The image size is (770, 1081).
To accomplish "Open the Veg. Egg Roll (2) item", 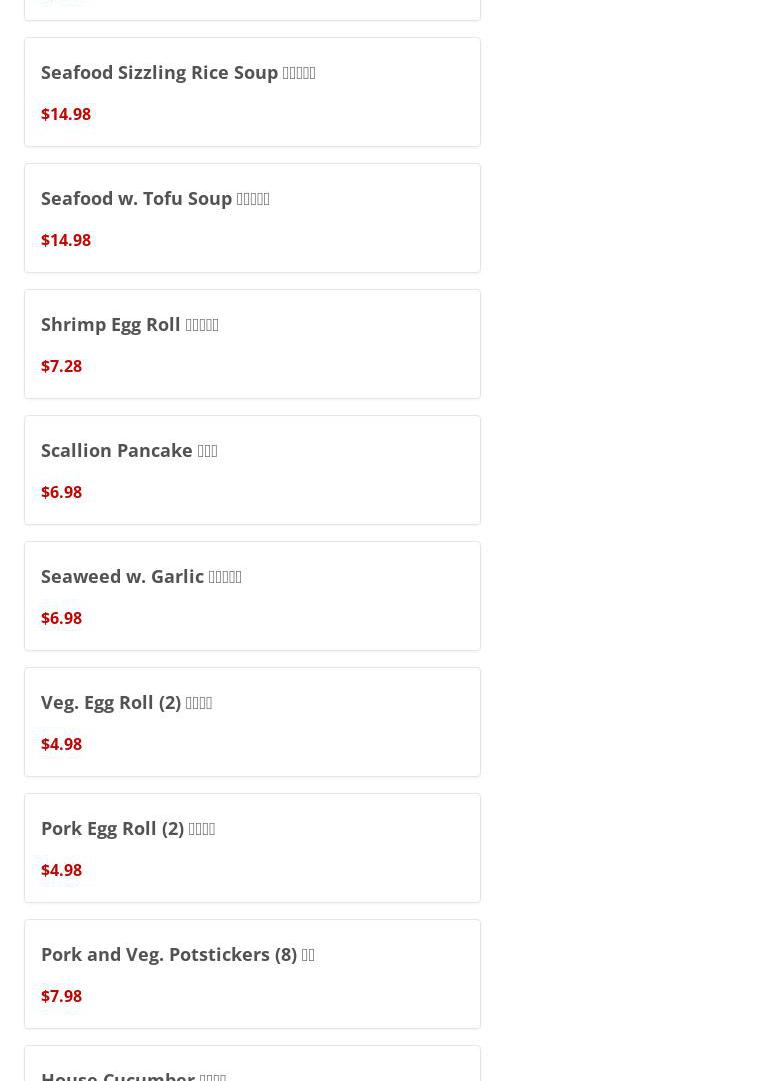I will [x=252, y=722].
